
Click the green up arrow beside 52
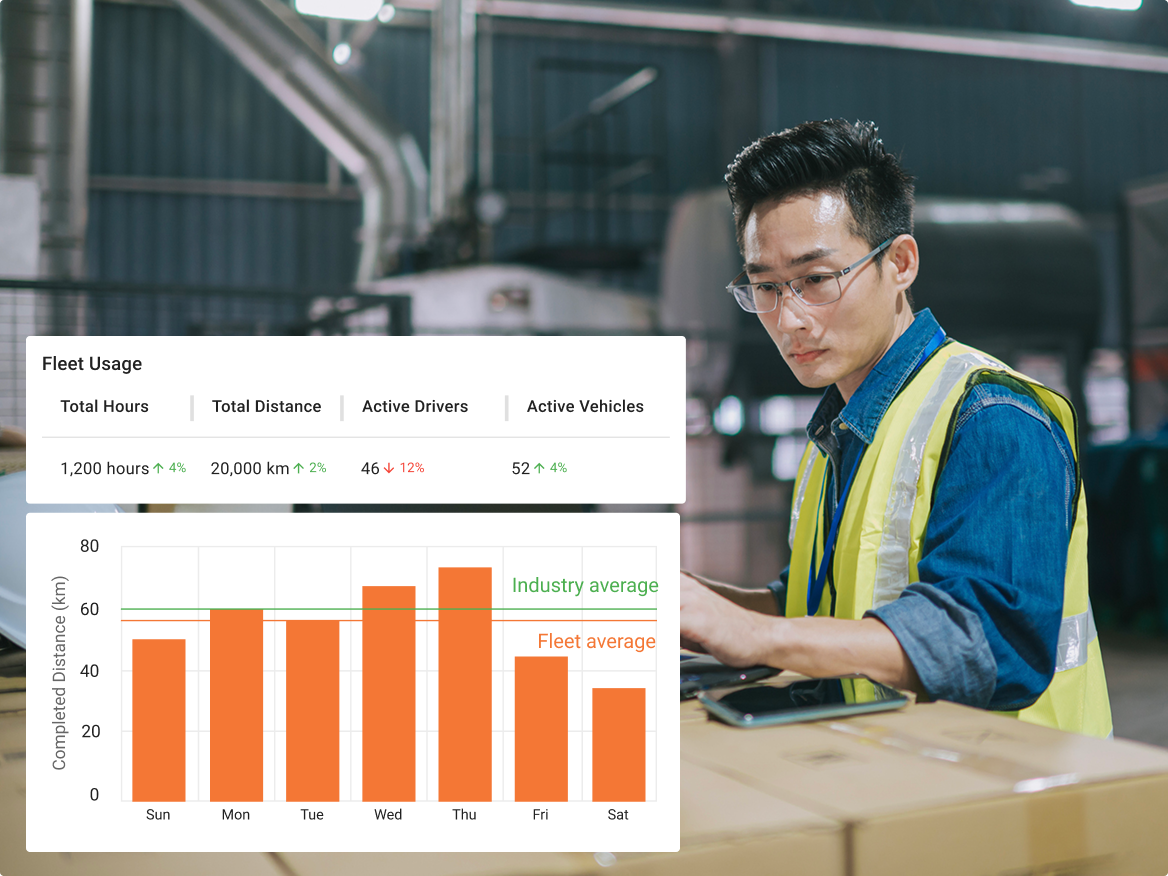coord(539,468)
